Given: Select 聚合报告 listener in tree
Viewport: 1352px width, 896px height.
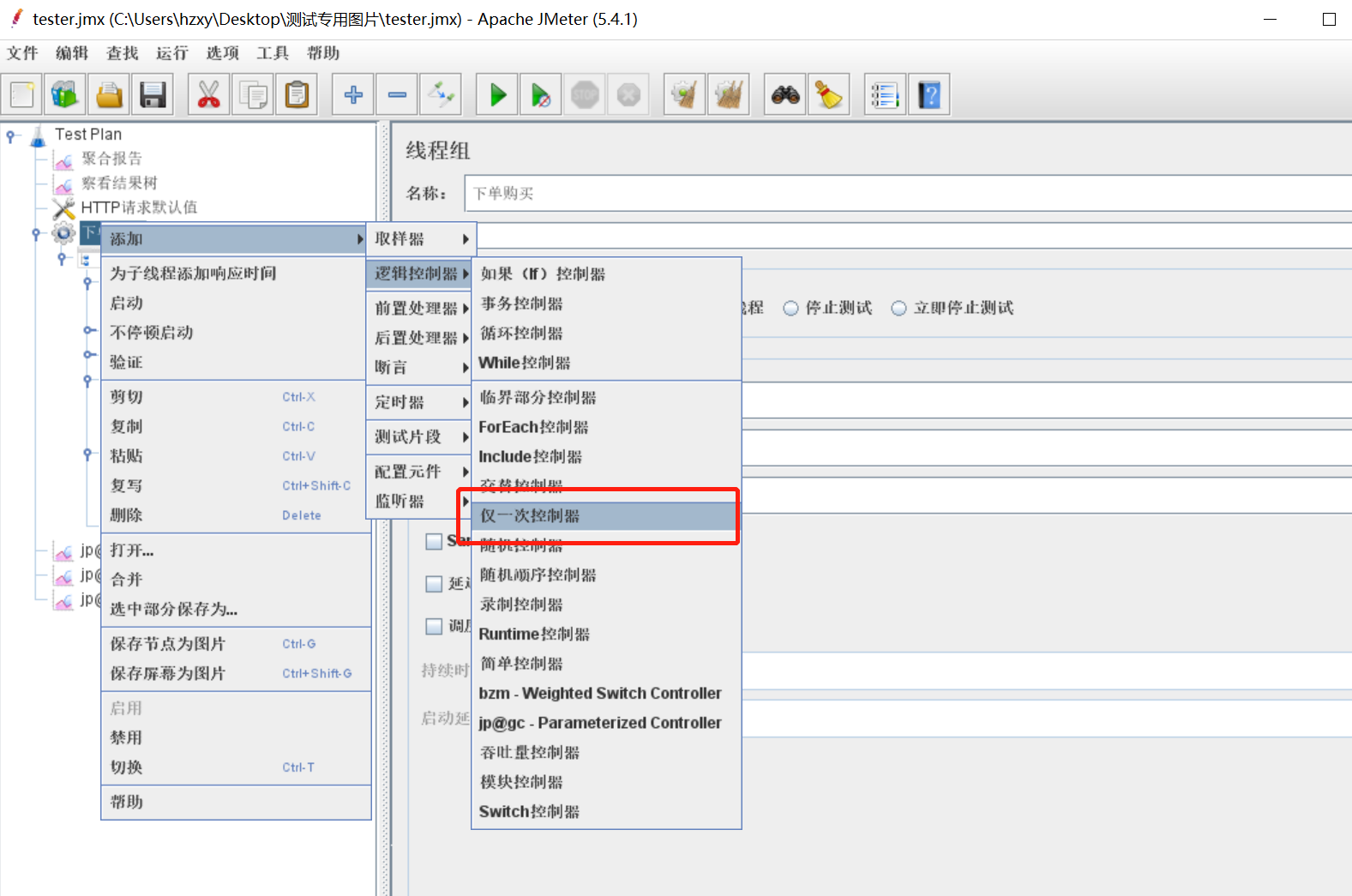Looking at the screenshot, I should point(111,159).
